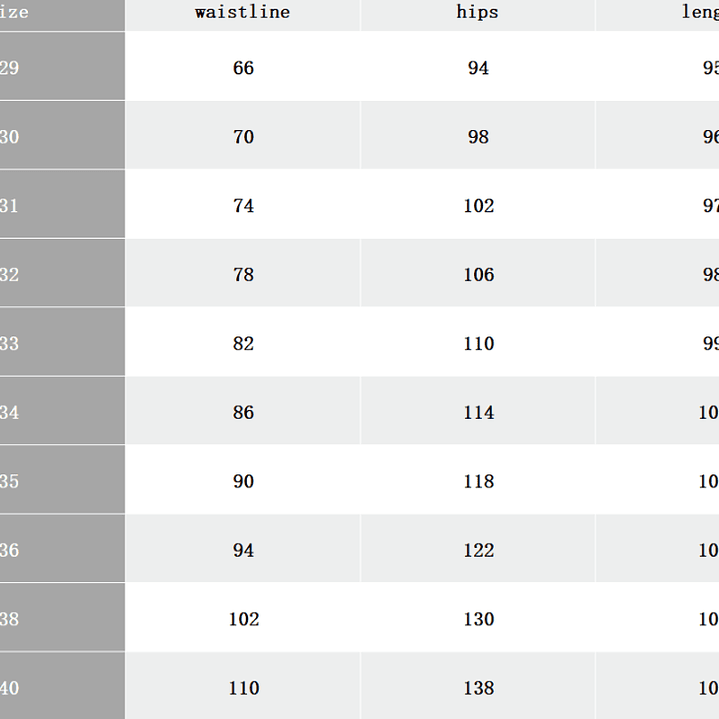
Task: Click the hips cell showing 114
Action: click(478, 413)
